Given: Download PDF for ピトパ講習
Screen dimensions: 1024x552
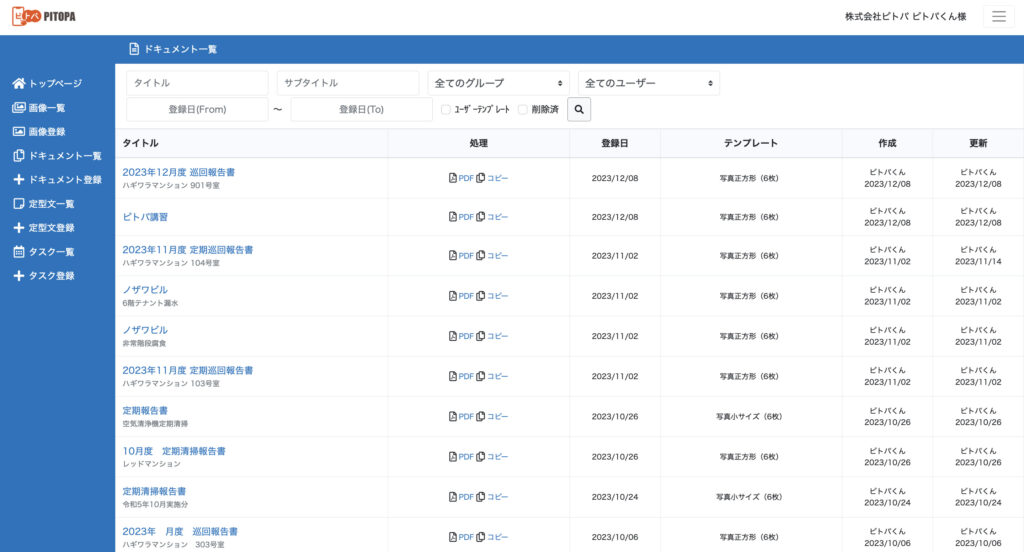Looking at the screenshot, I should [461, 217].
